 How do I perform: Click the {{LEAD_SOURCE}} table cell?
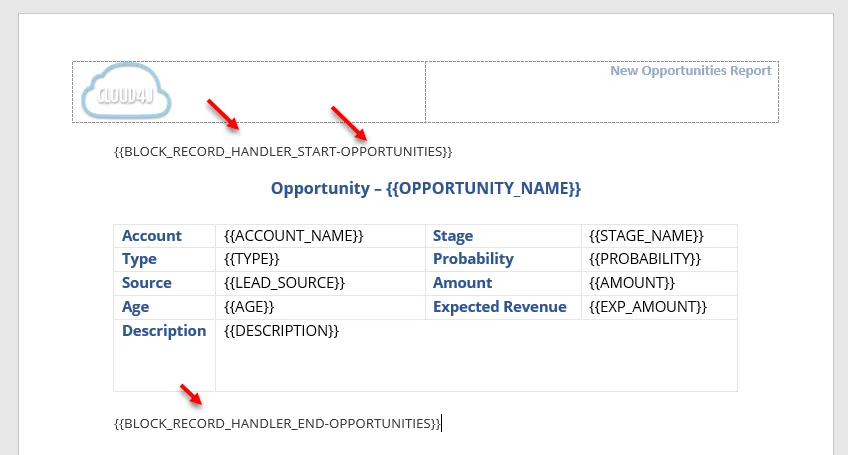(320, 283)
